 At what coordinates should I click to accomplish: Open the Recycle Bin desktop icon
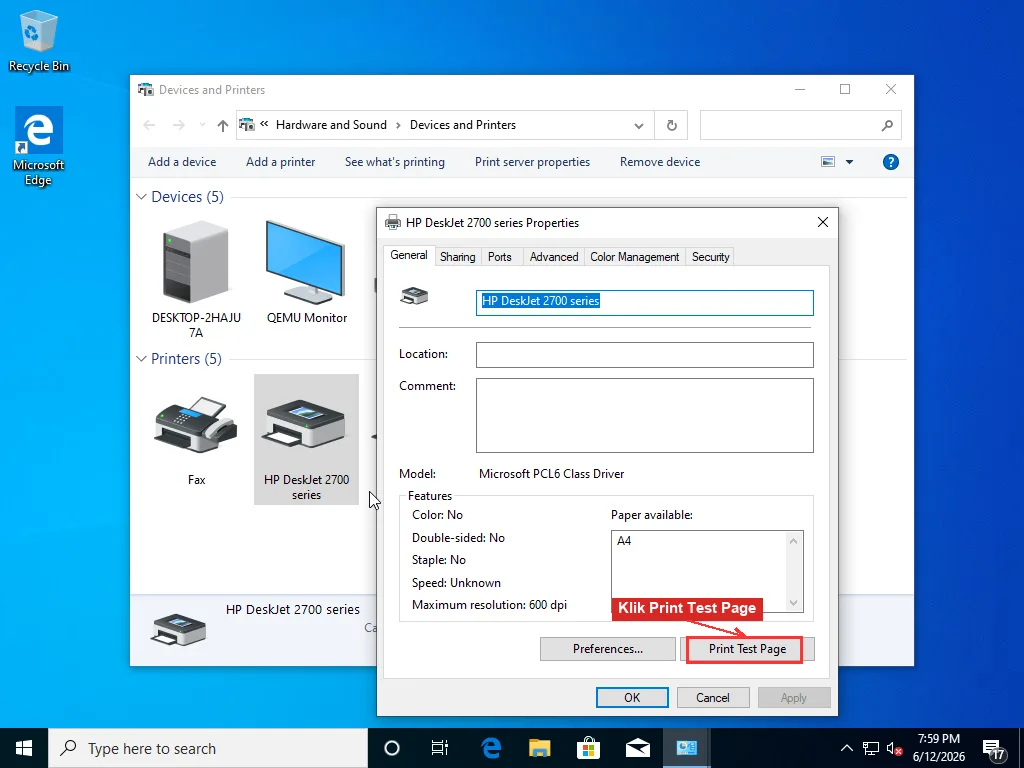39,40
